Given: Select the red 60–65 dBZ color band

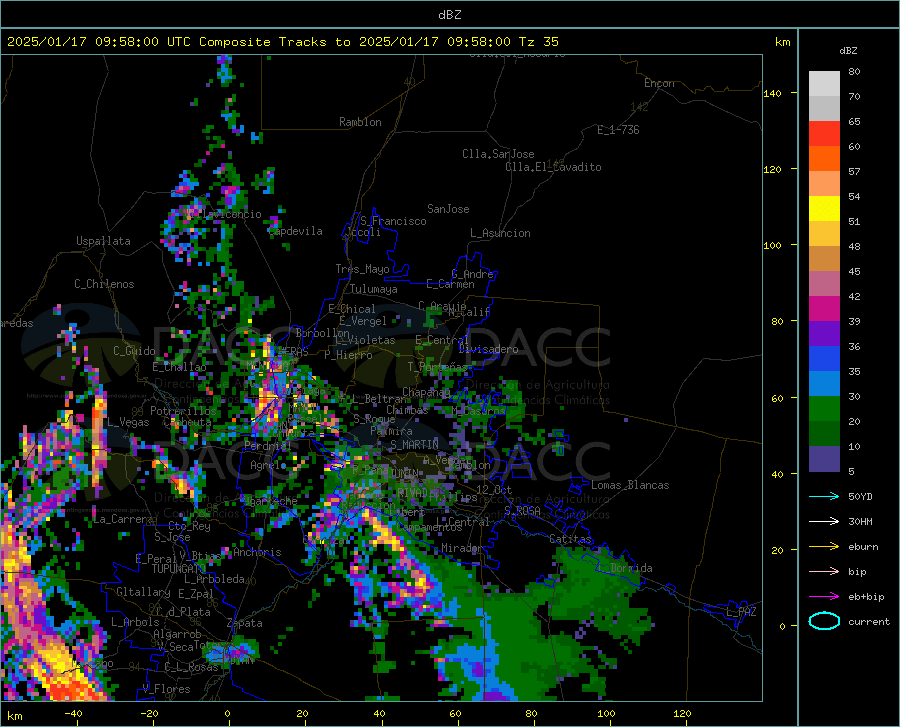Looking at the screenshot, I should 824,134.
